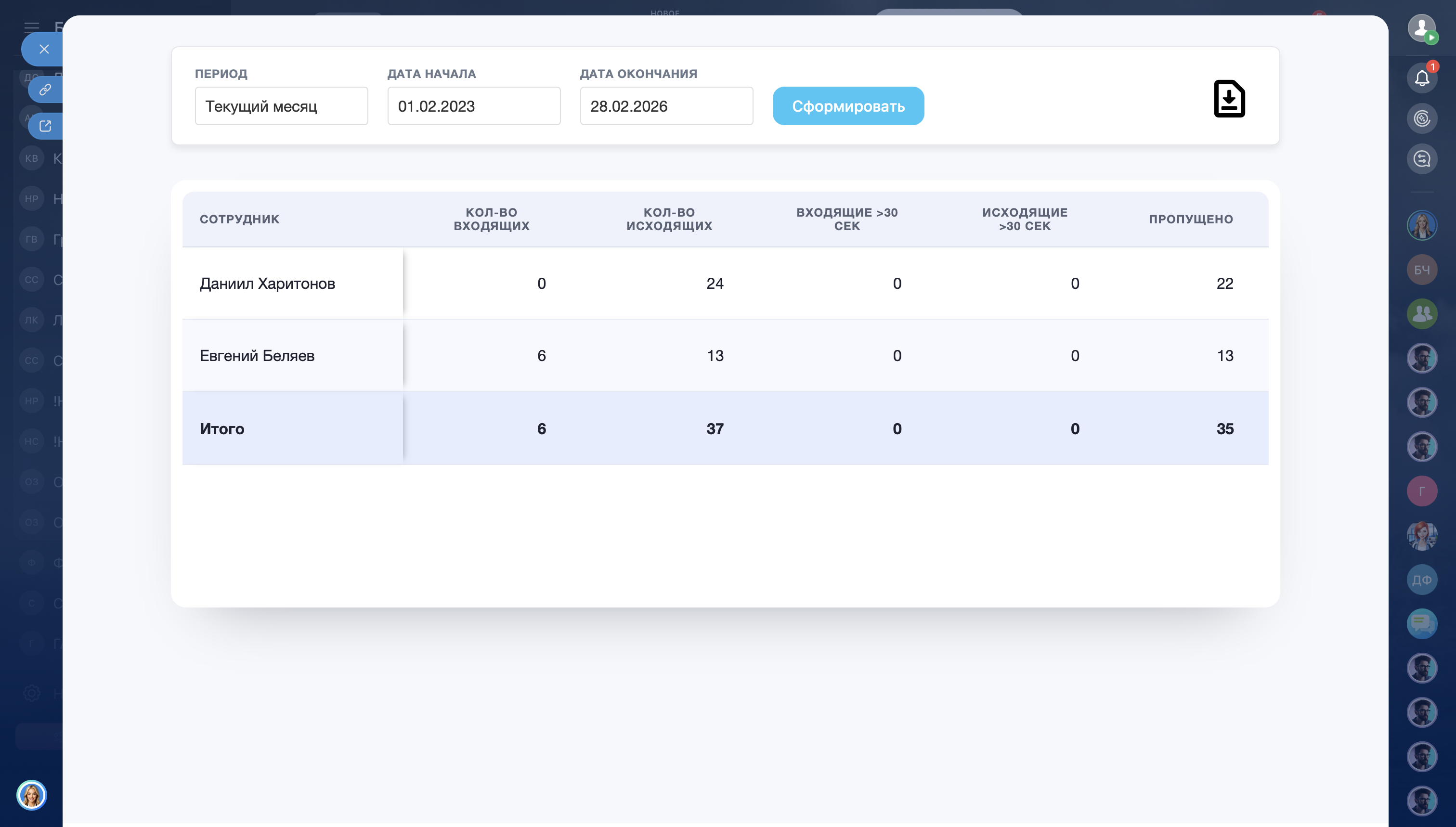
Task: Open the user profile icon top right
Action: point(1421,27)
